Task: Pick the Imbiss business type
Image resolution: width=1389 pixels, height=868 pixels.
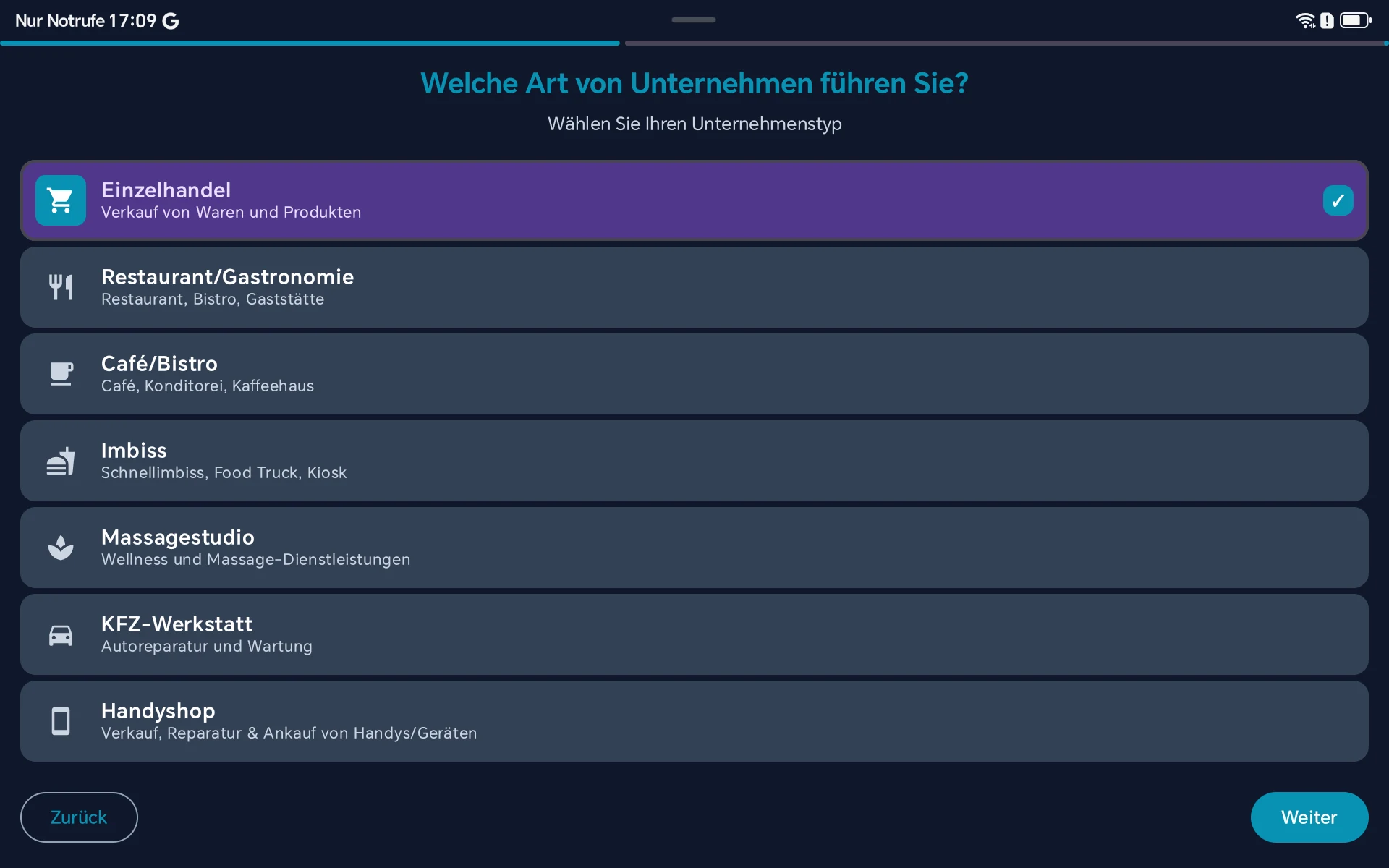Action: tap(694, 461)
